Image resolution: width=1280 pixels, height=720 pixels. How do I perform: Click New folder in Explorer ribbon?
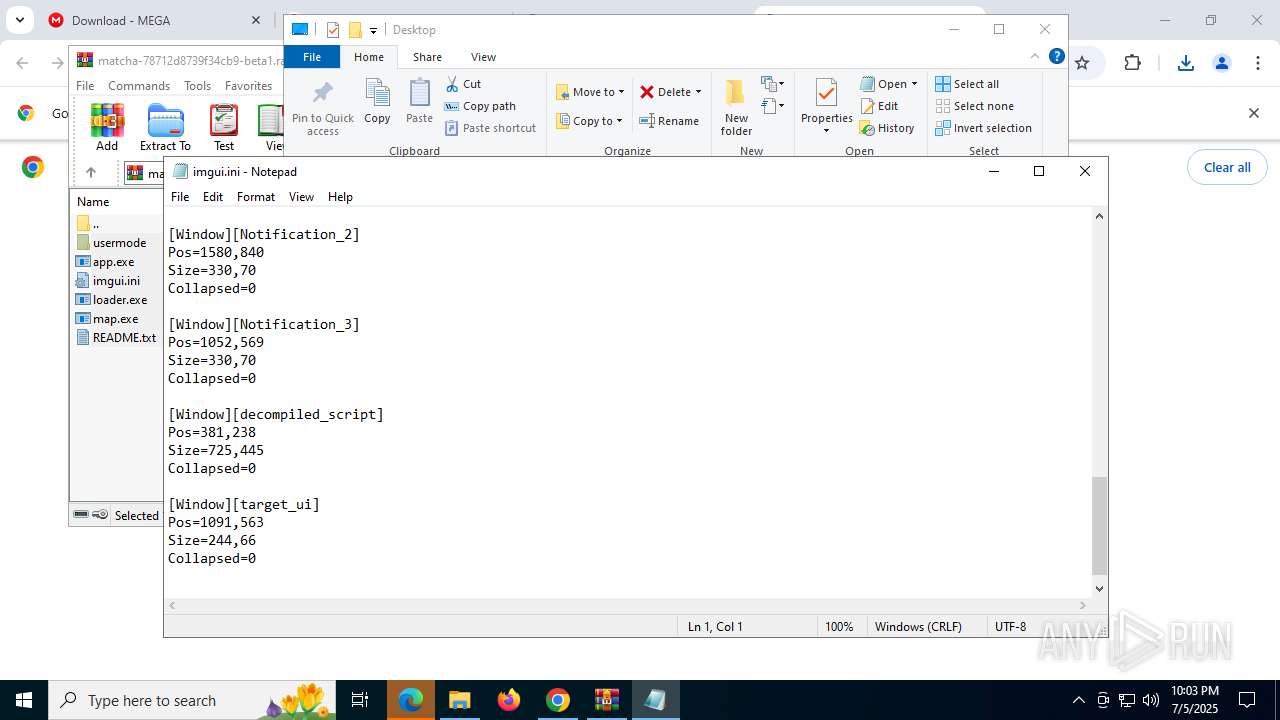(x=736, y=108)
